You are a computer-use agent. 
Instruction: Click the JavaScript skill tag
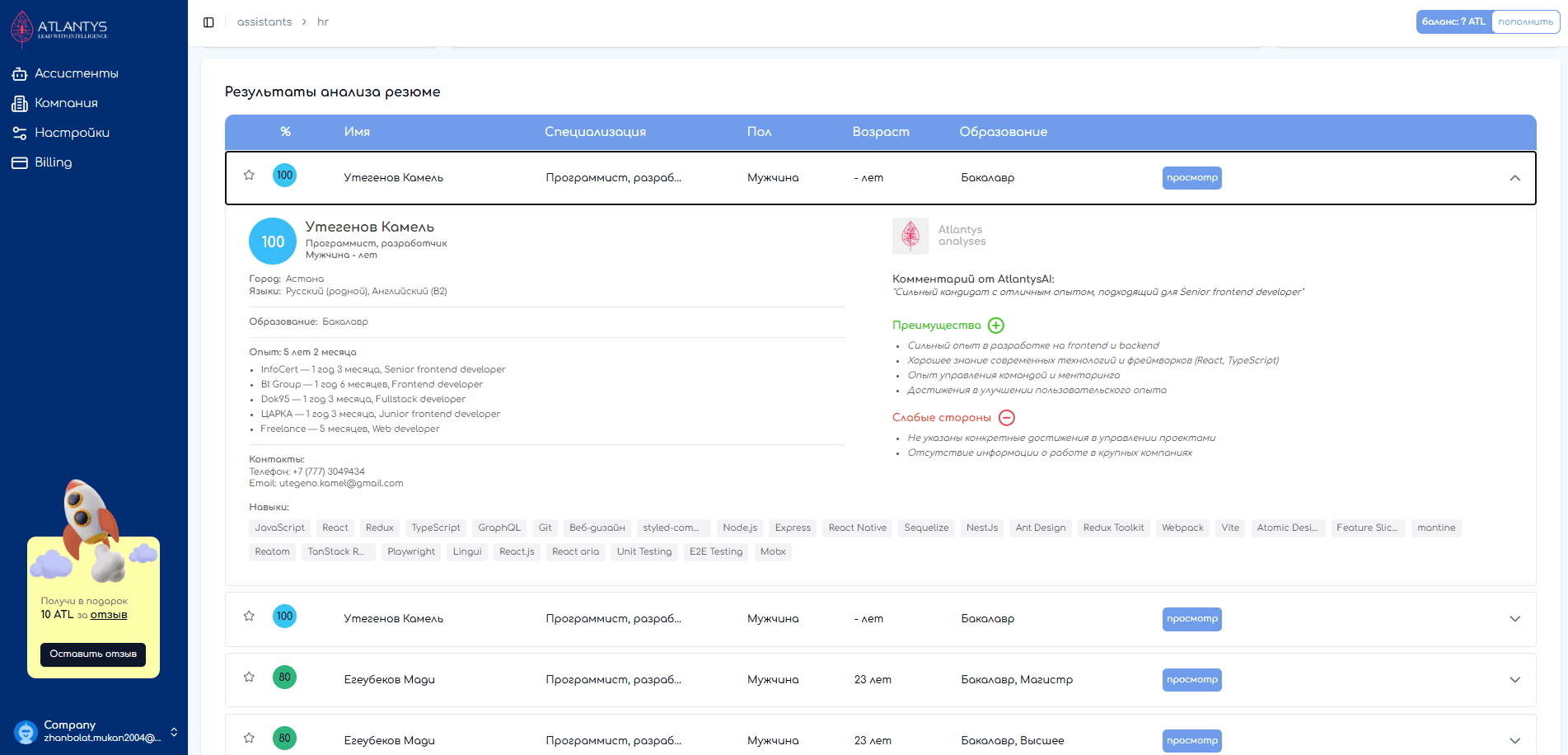279,528
